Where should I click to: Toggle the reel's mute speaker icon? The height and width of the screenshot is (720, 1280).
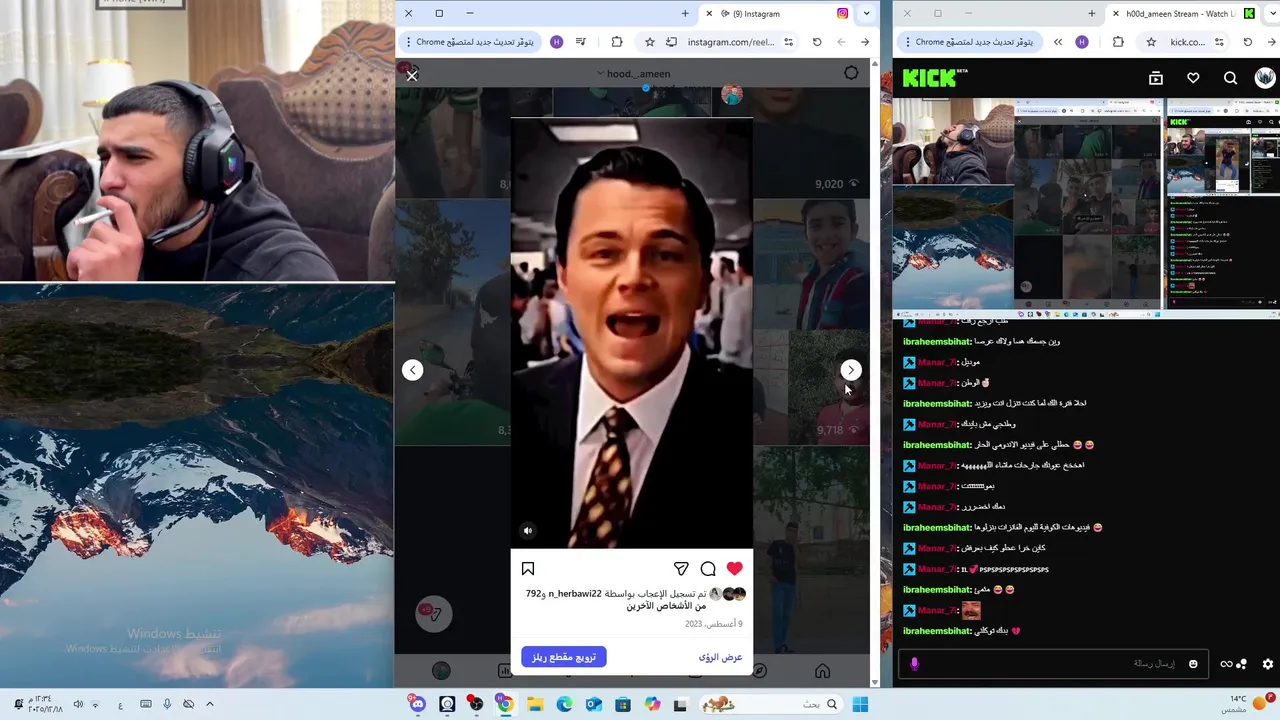click(528, 531)
